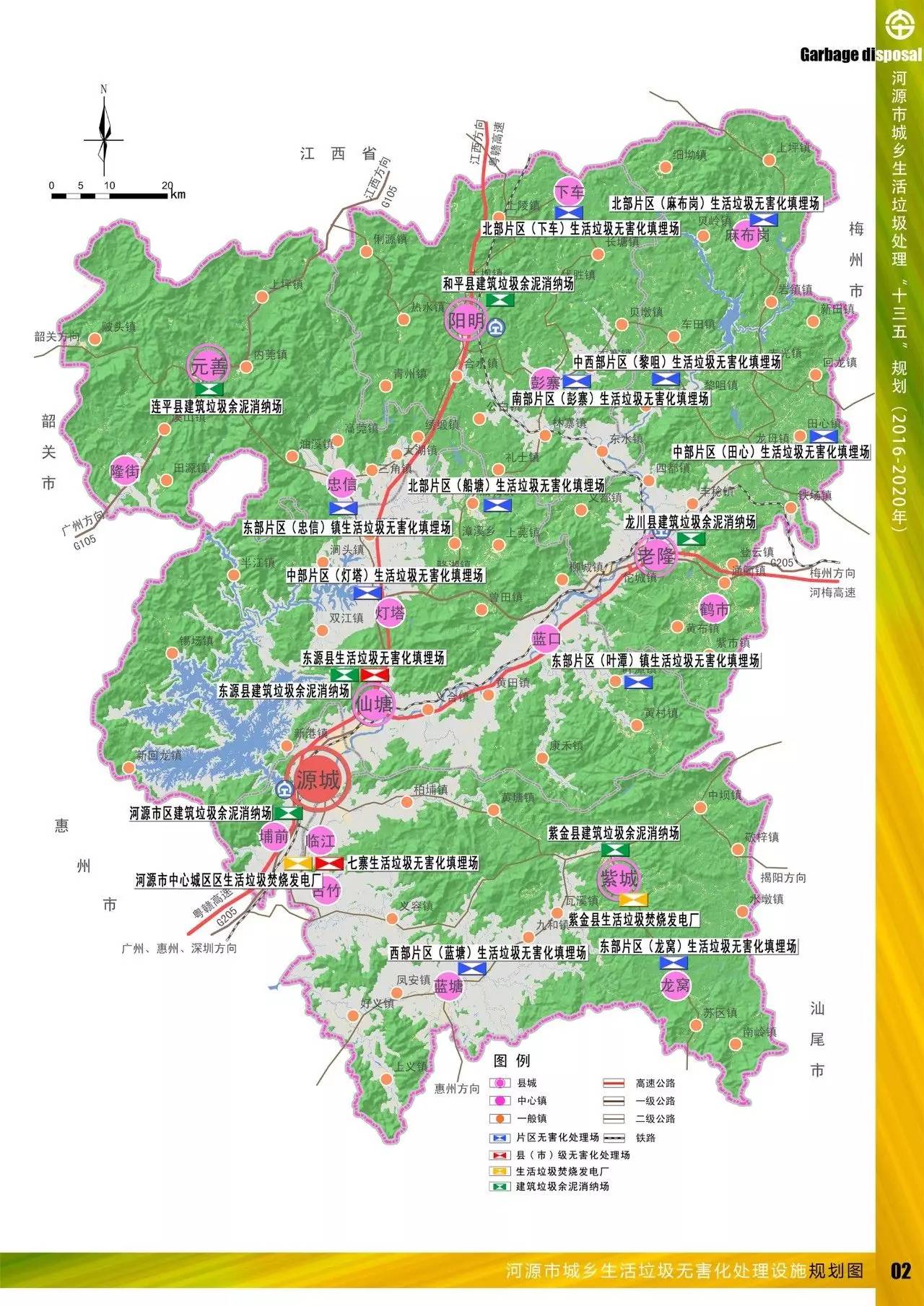
Task: Click the Garbage disposal header text
Action: (x=860, y=55)
